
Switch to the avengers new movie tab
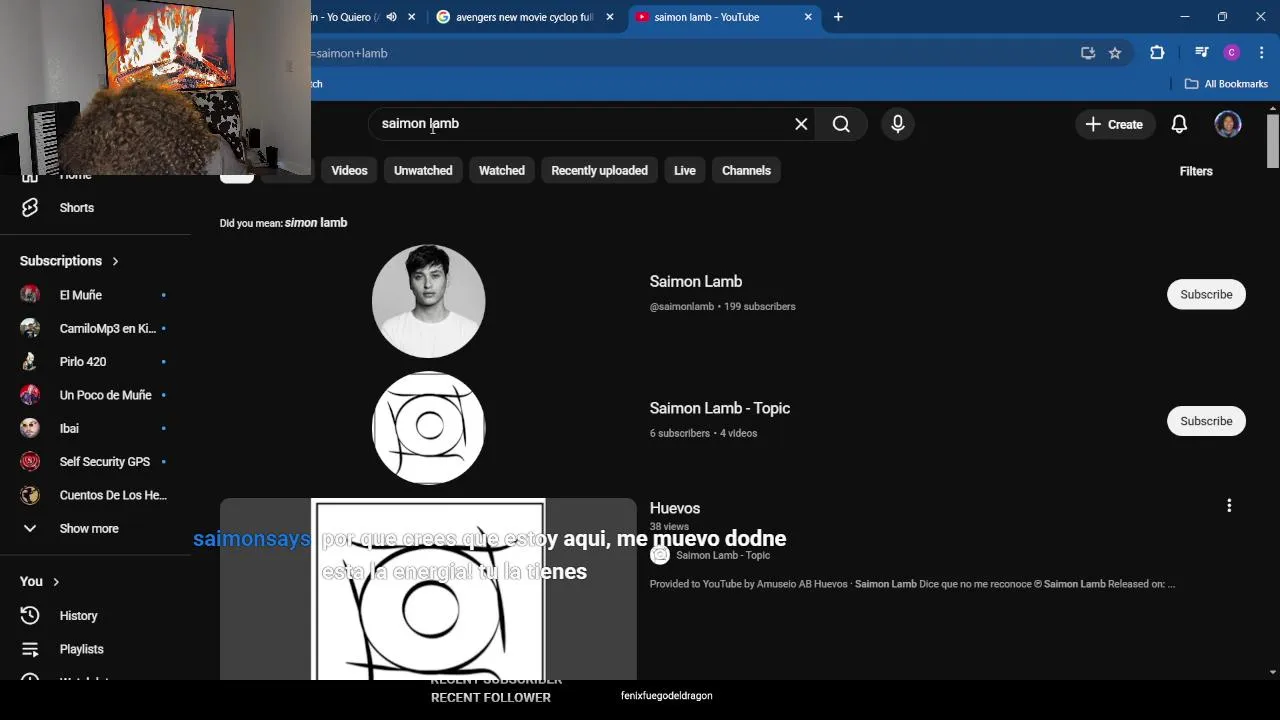(524, 17)
